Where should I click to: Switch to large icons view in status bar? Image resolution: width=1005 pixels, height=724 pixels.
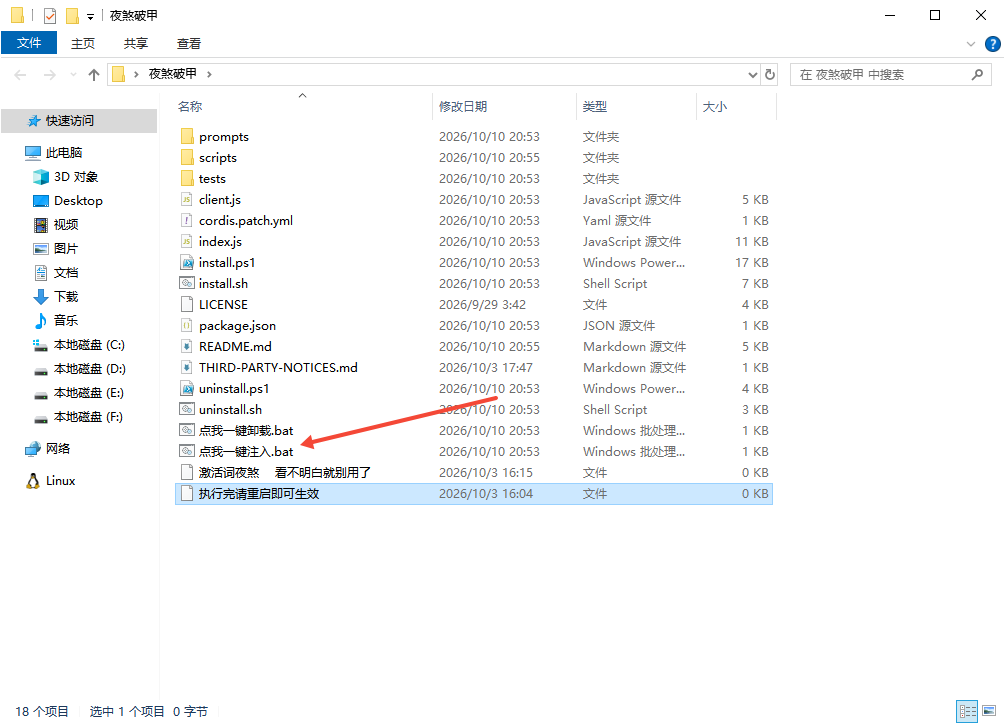pyautogui.click(x=989, y=711)
